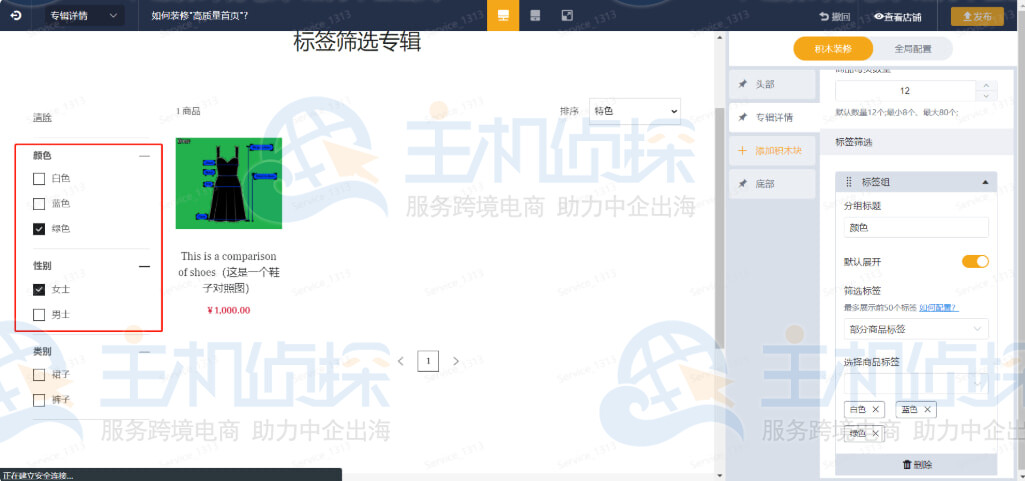Collapse the 标签组 panel triangle

point(985,182)
